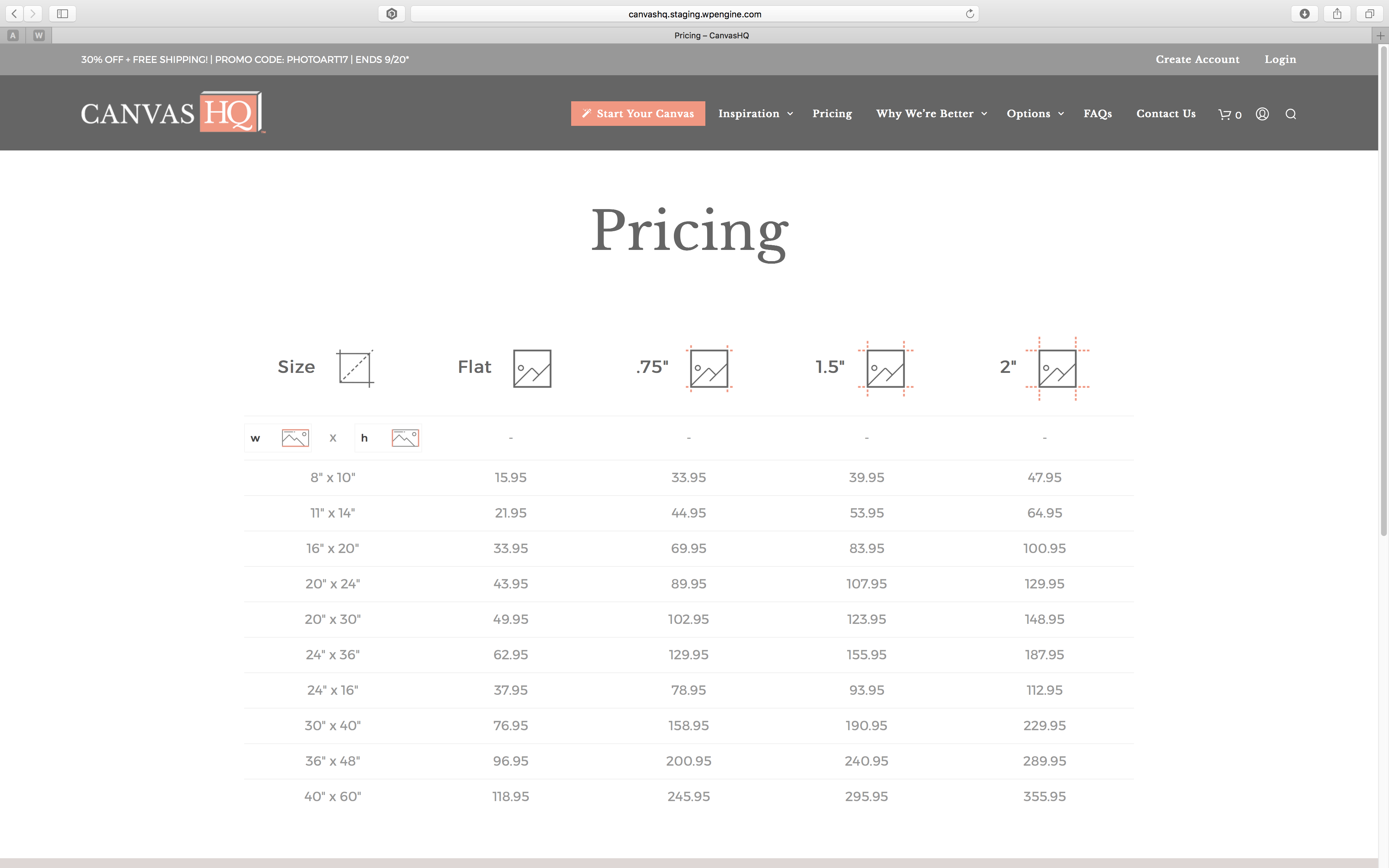Image resolution: width=1389 pixels, height=868 pixels.
Task: Click the Size diagonal measurement icon
Action: pyautogui.click(x=355, y=369)
